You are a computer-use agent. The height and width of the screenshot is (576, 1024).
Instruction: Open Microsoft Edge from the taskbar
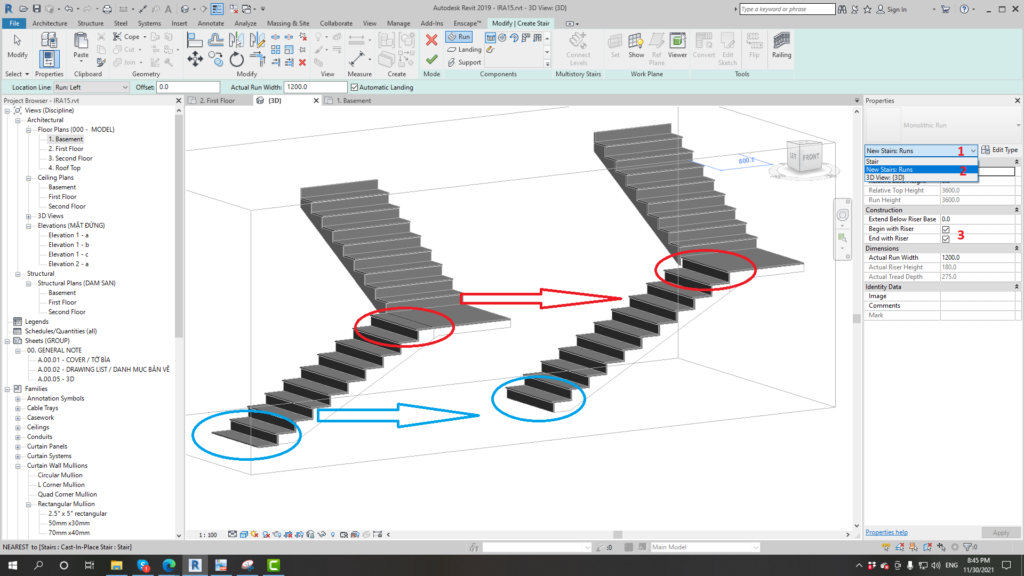pyautogui.click(x=167, y=565)
